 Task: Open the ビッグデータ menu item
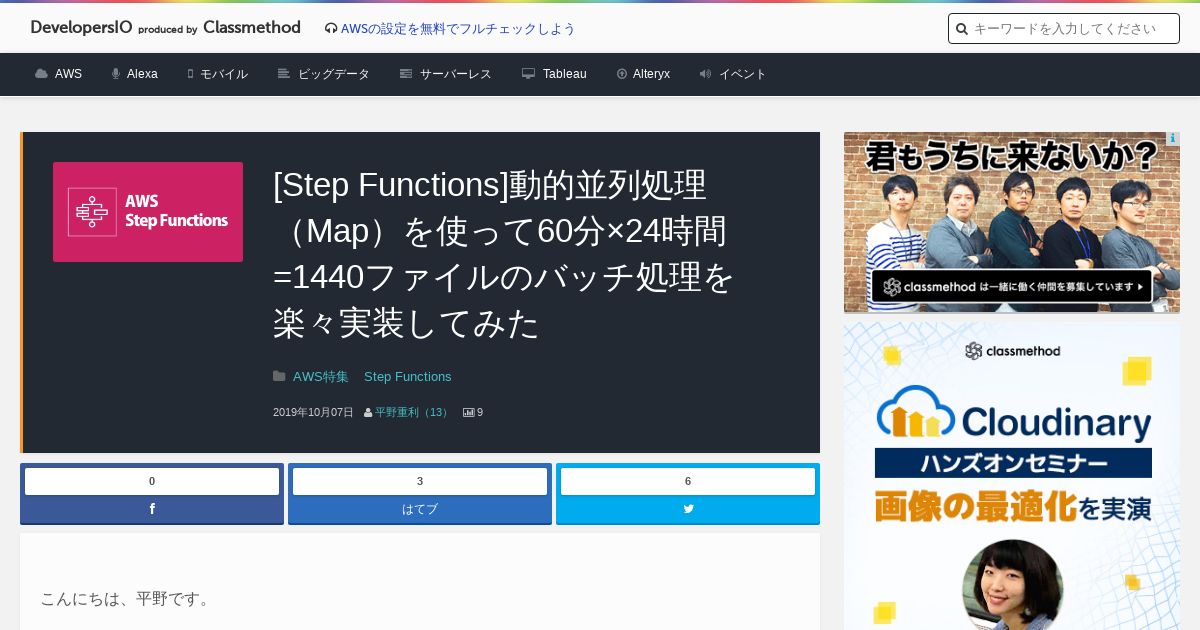pos(334,74)
